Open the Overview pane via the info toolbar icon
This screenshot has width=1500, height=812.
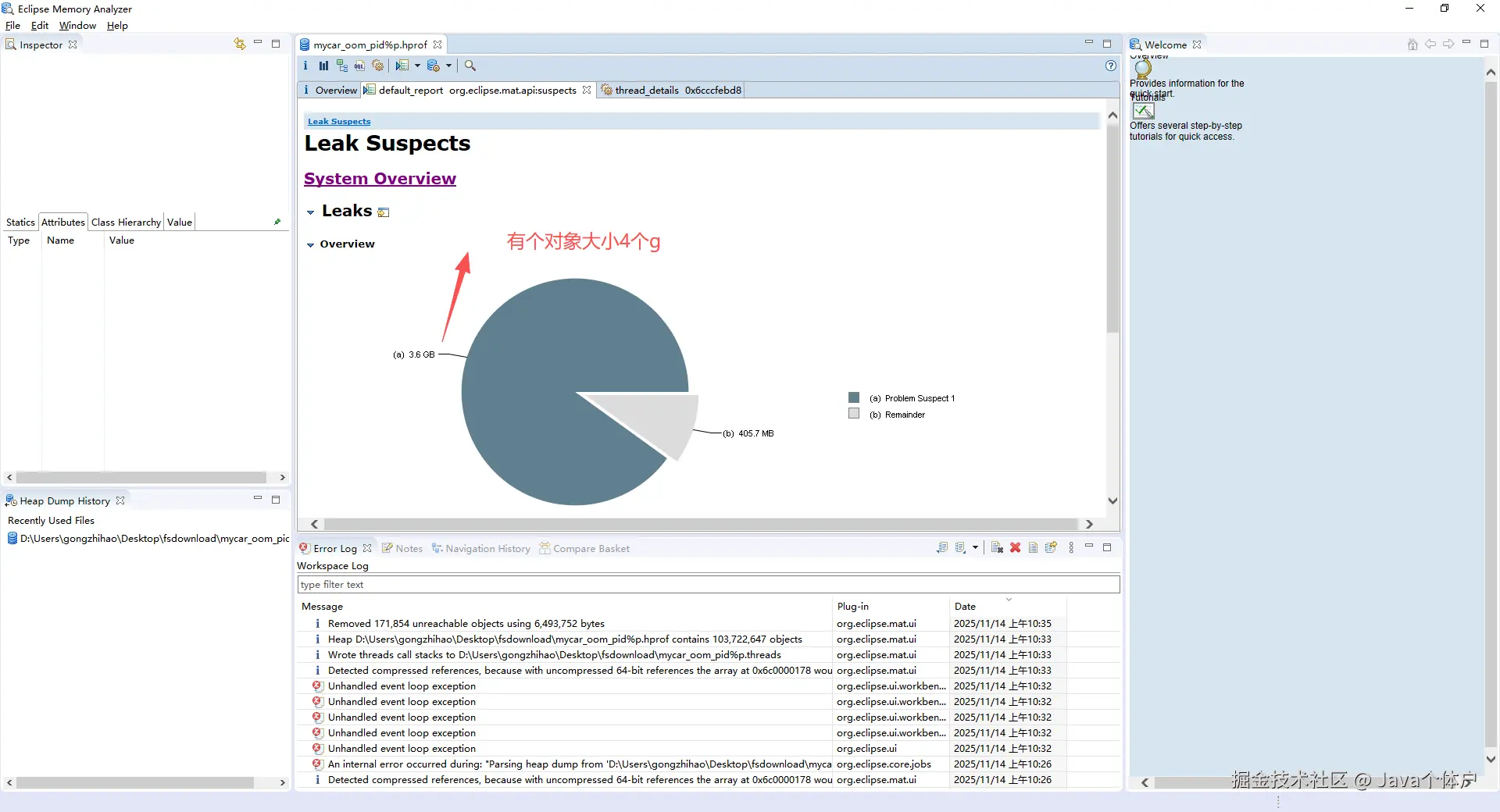[305, 66]
